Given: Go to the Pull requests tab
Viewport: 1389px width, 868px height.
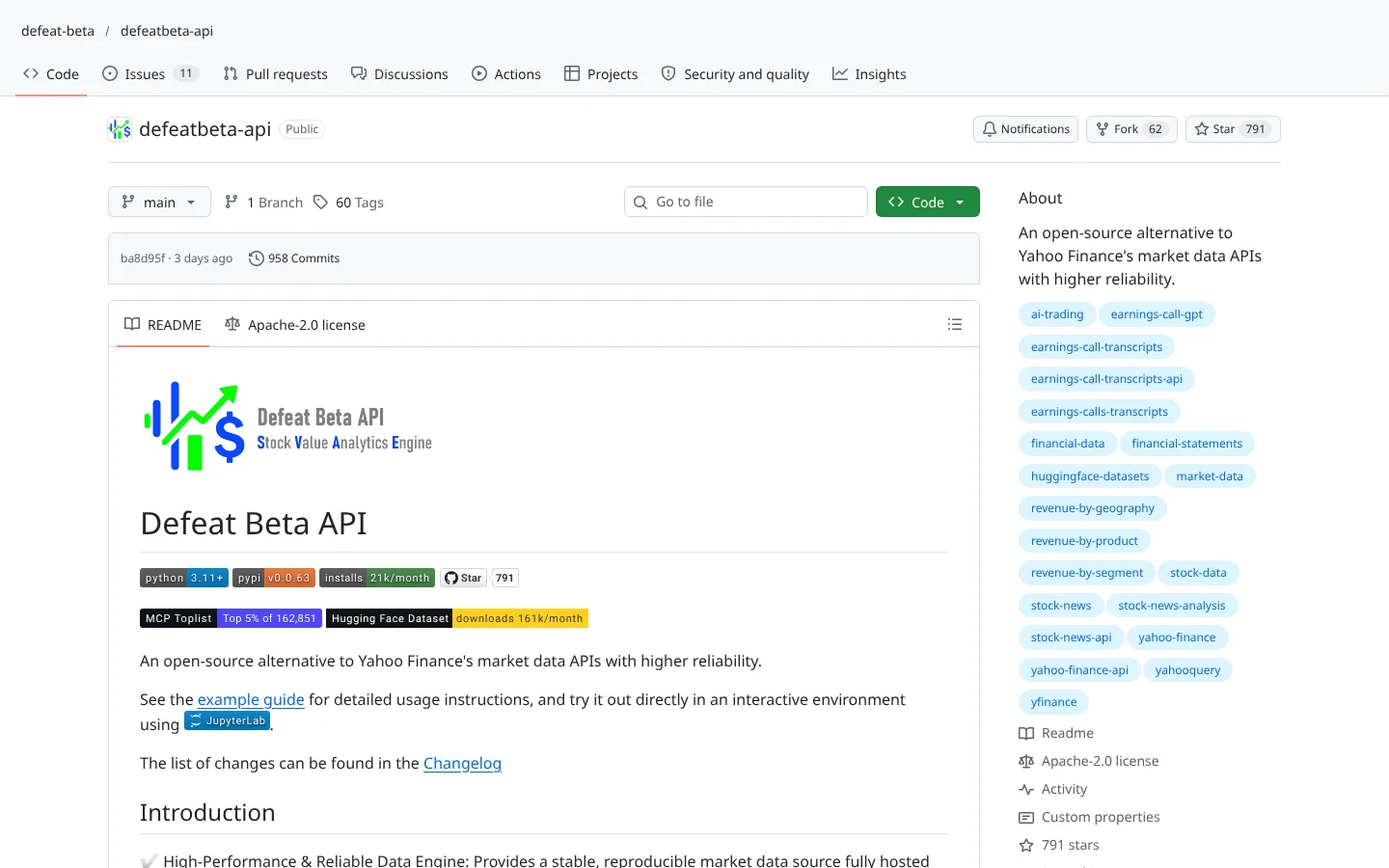Looking at the screenshot, I should click(276, 74).
